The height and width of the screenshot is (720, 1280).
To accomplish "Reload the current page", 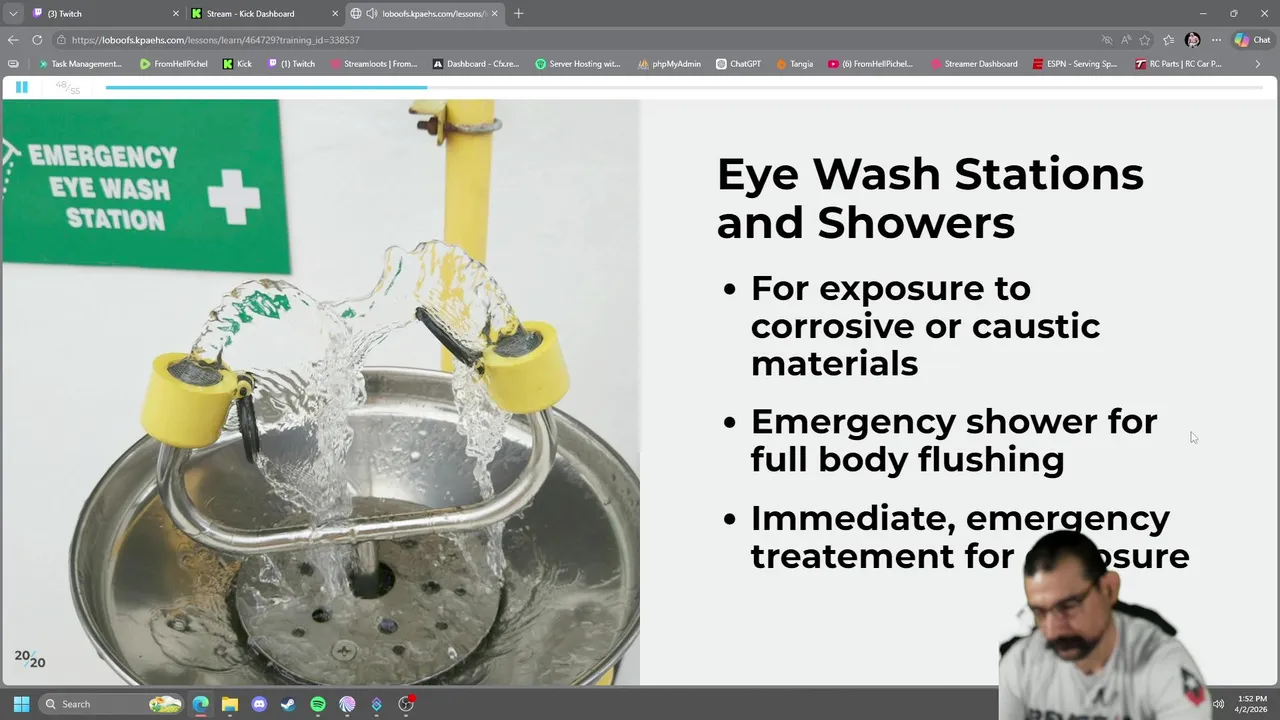I will 37,40.
